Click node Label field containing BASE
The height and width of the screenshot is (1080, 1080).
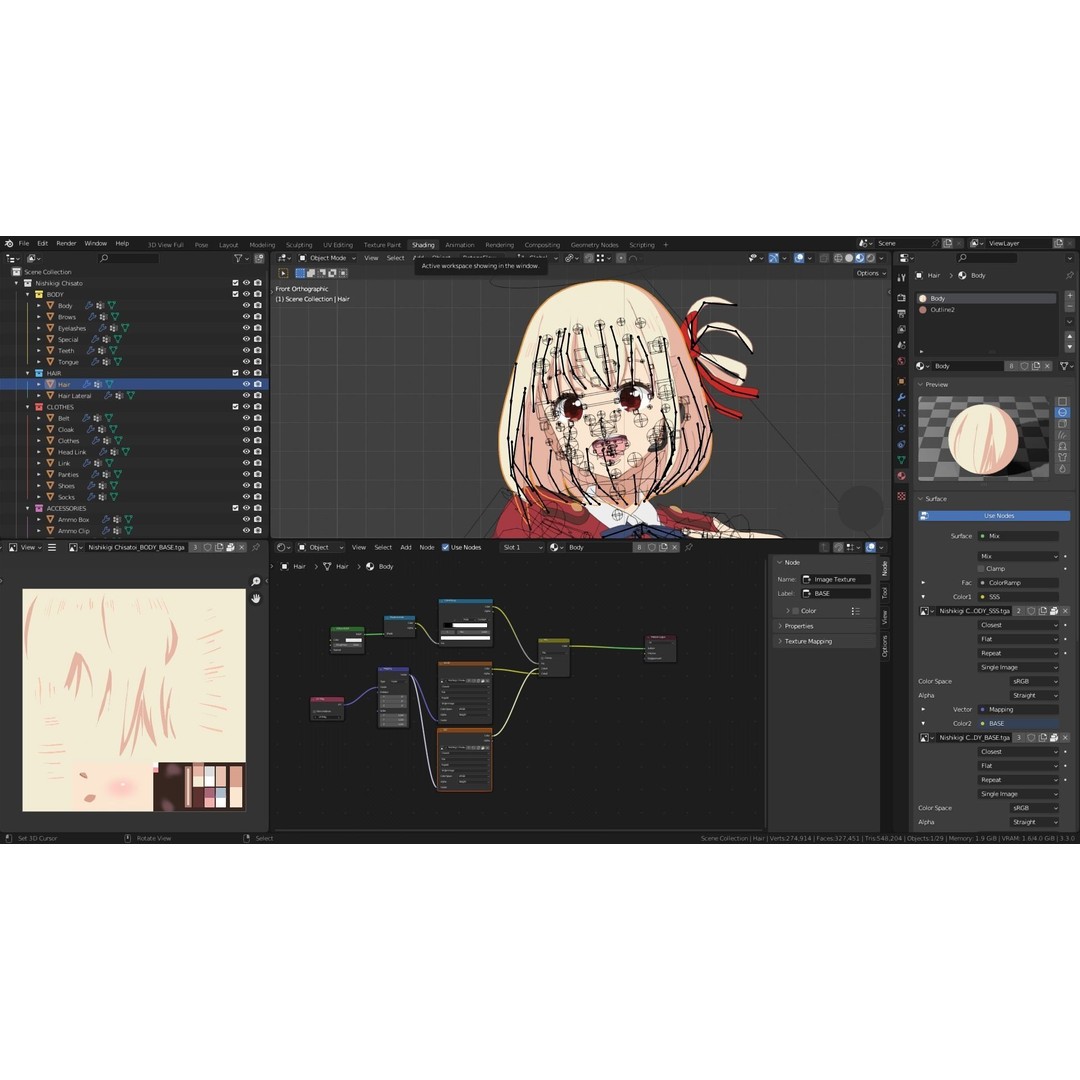point(836,594)
